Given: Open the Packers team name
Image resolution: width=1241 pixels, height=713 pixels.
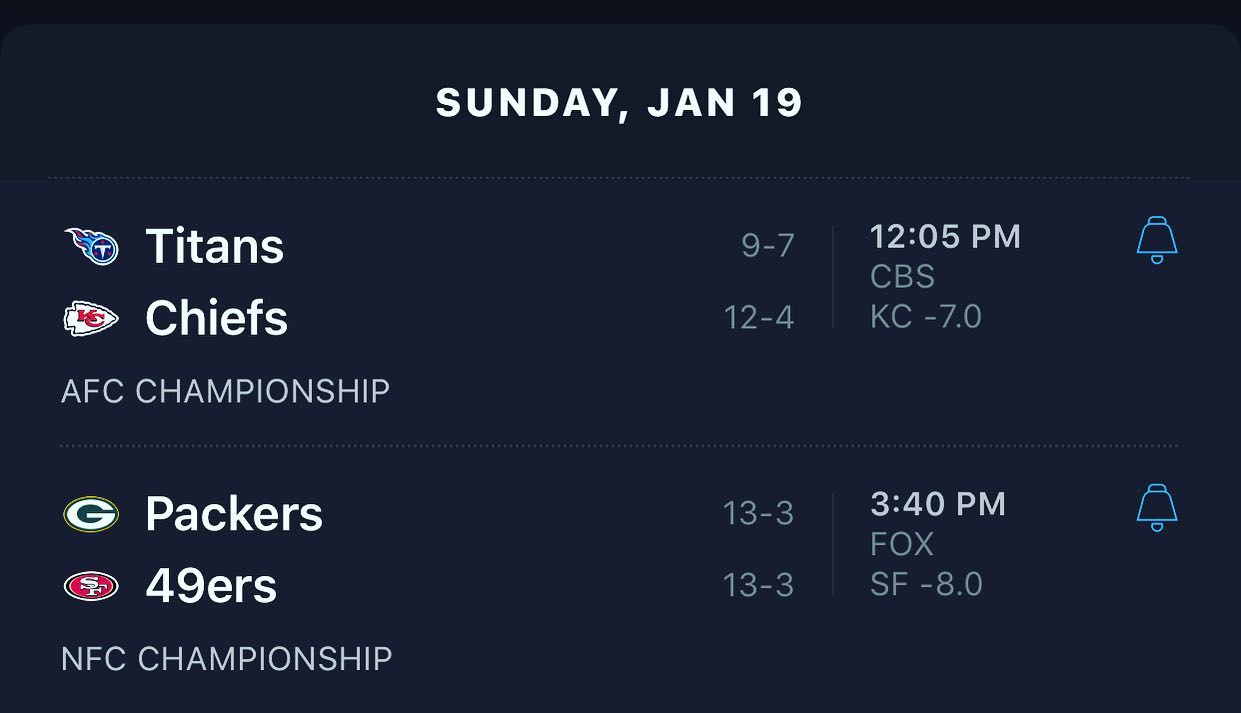Looking at the screenshot, I should pos(234,514).
